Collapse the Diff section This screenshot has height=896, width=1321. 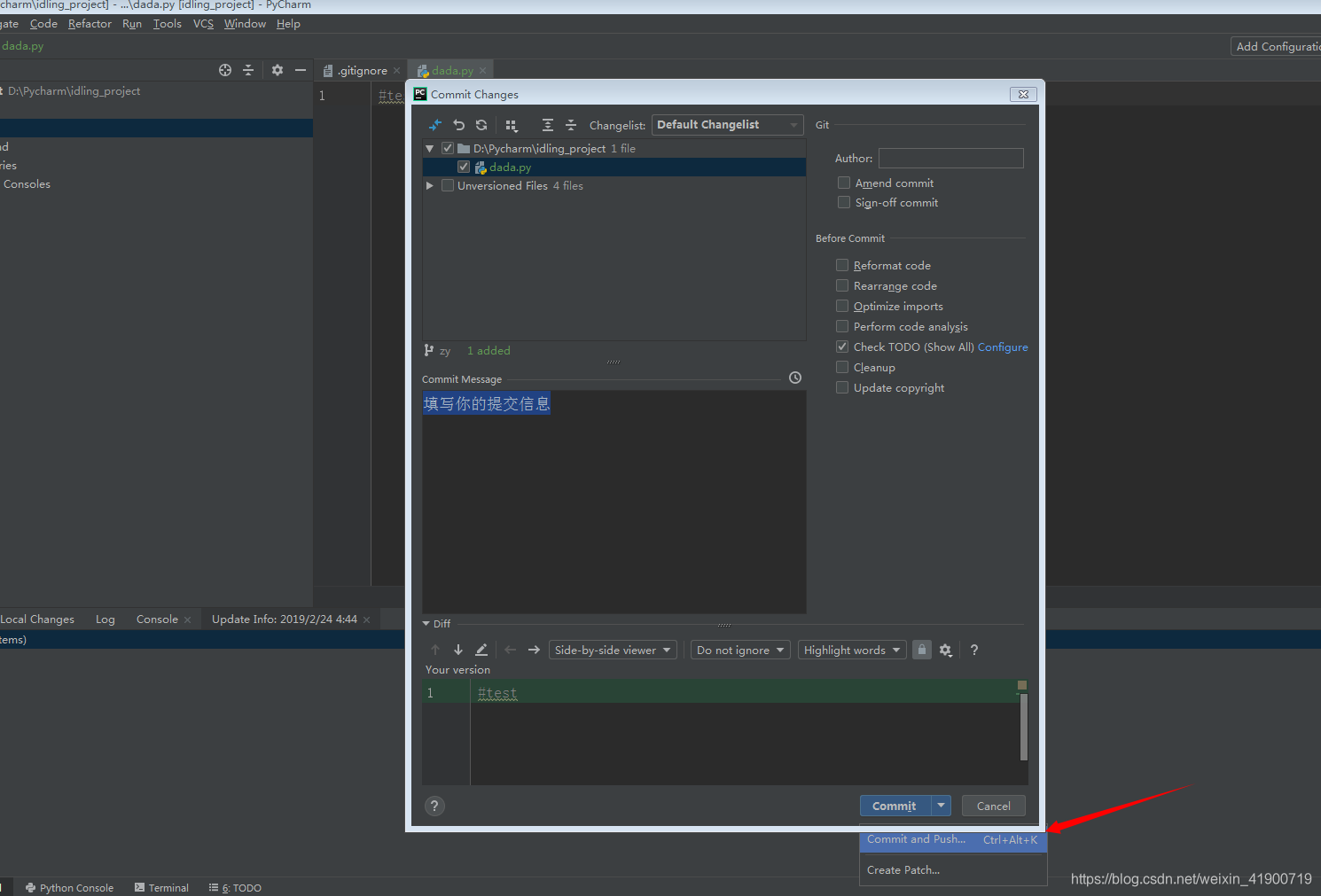426,624
